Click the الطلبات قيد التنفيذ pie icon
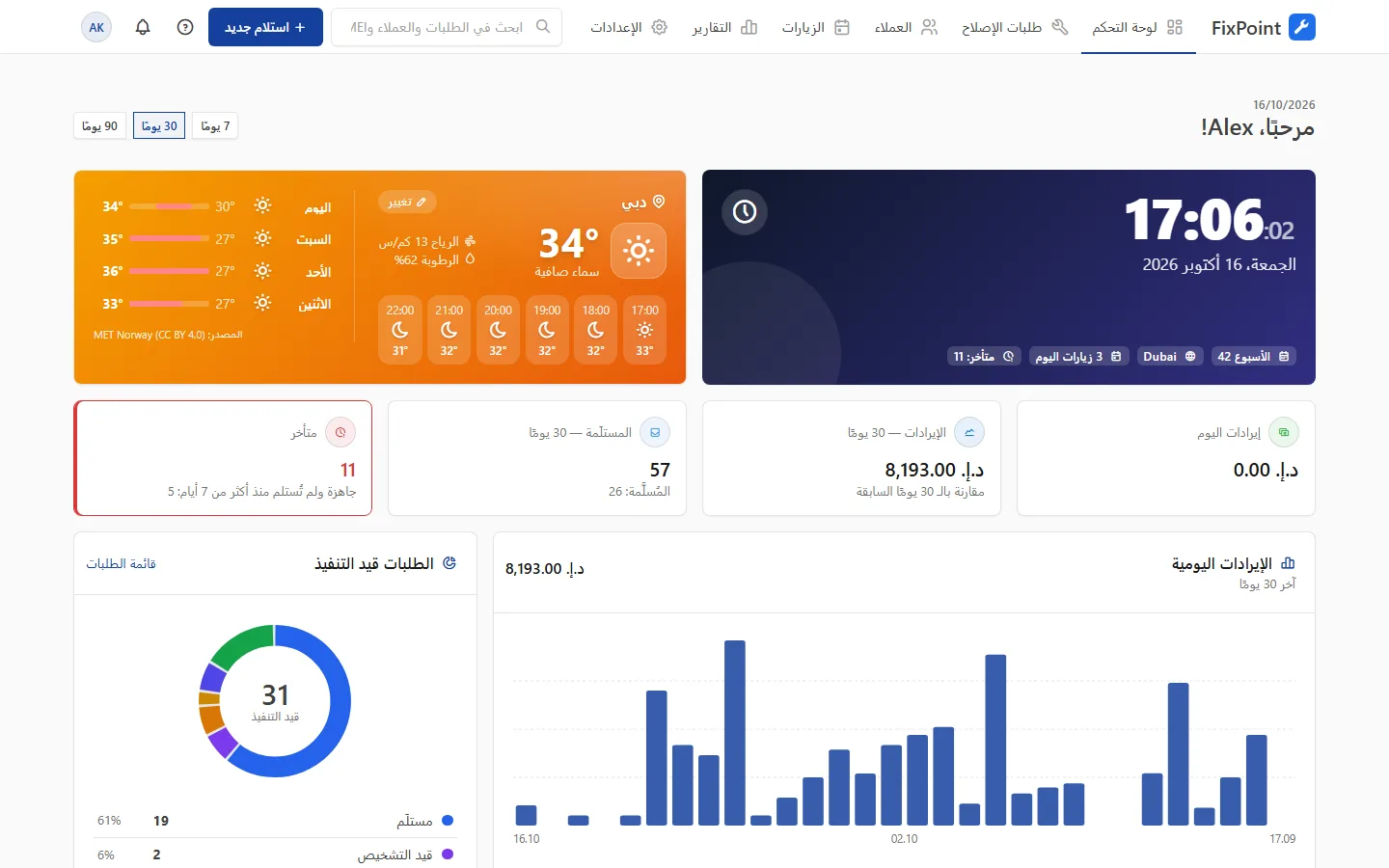 449,563
